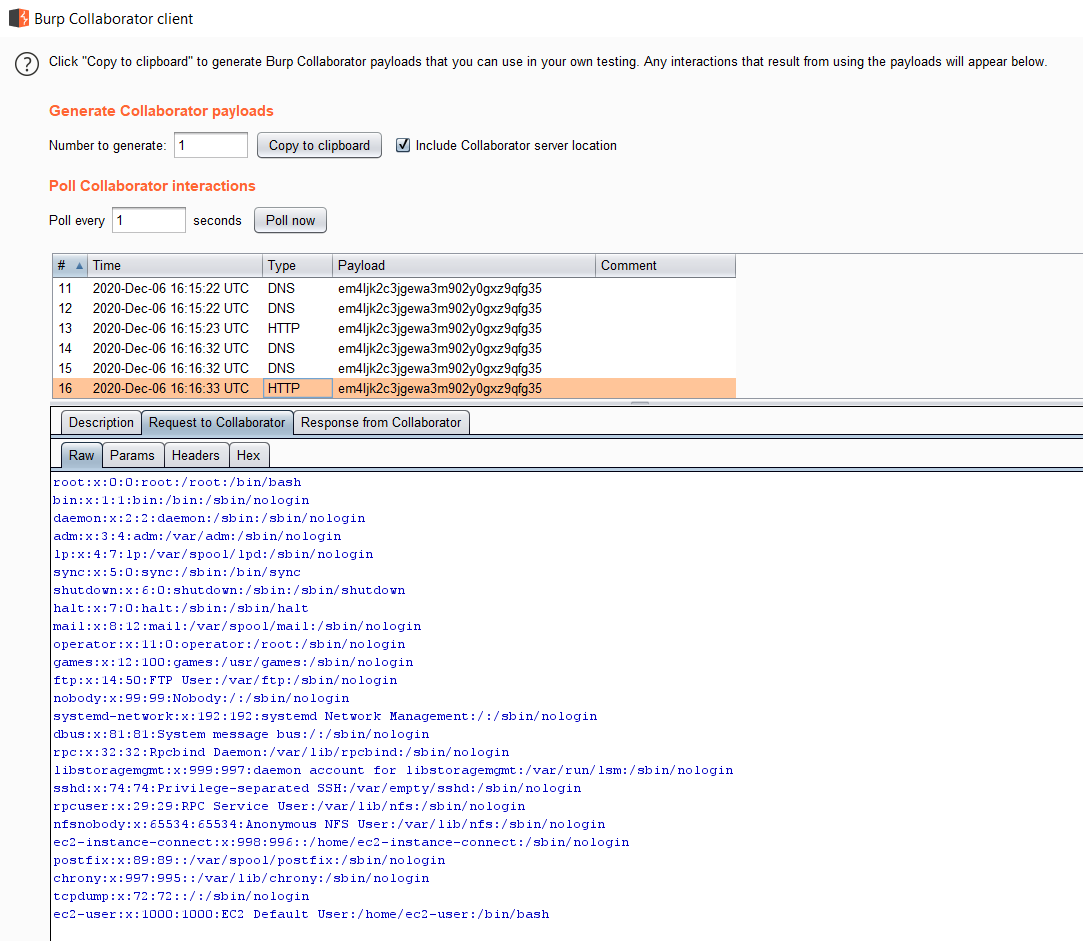Select interaction row 13 HTTP
Image resolution: width=1083 pixels, height=941 pixels.
pos(394,328)
